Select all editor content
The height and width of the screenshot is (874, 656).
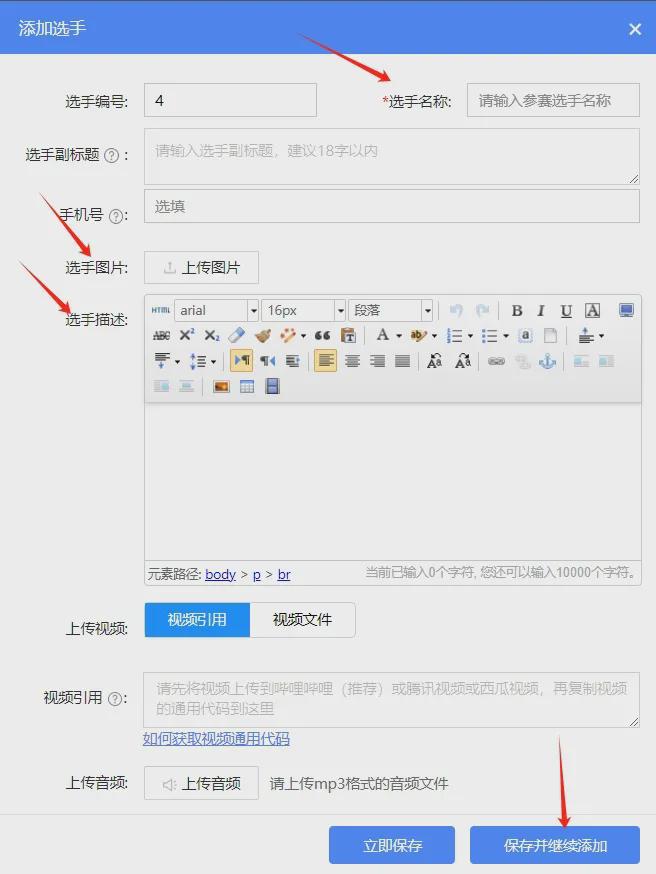tap(525, 336)
